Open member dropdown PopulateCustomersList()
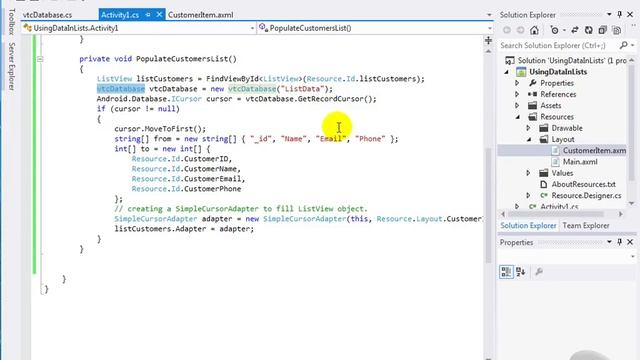The image size is (640, 360). (x=489, y=28)
